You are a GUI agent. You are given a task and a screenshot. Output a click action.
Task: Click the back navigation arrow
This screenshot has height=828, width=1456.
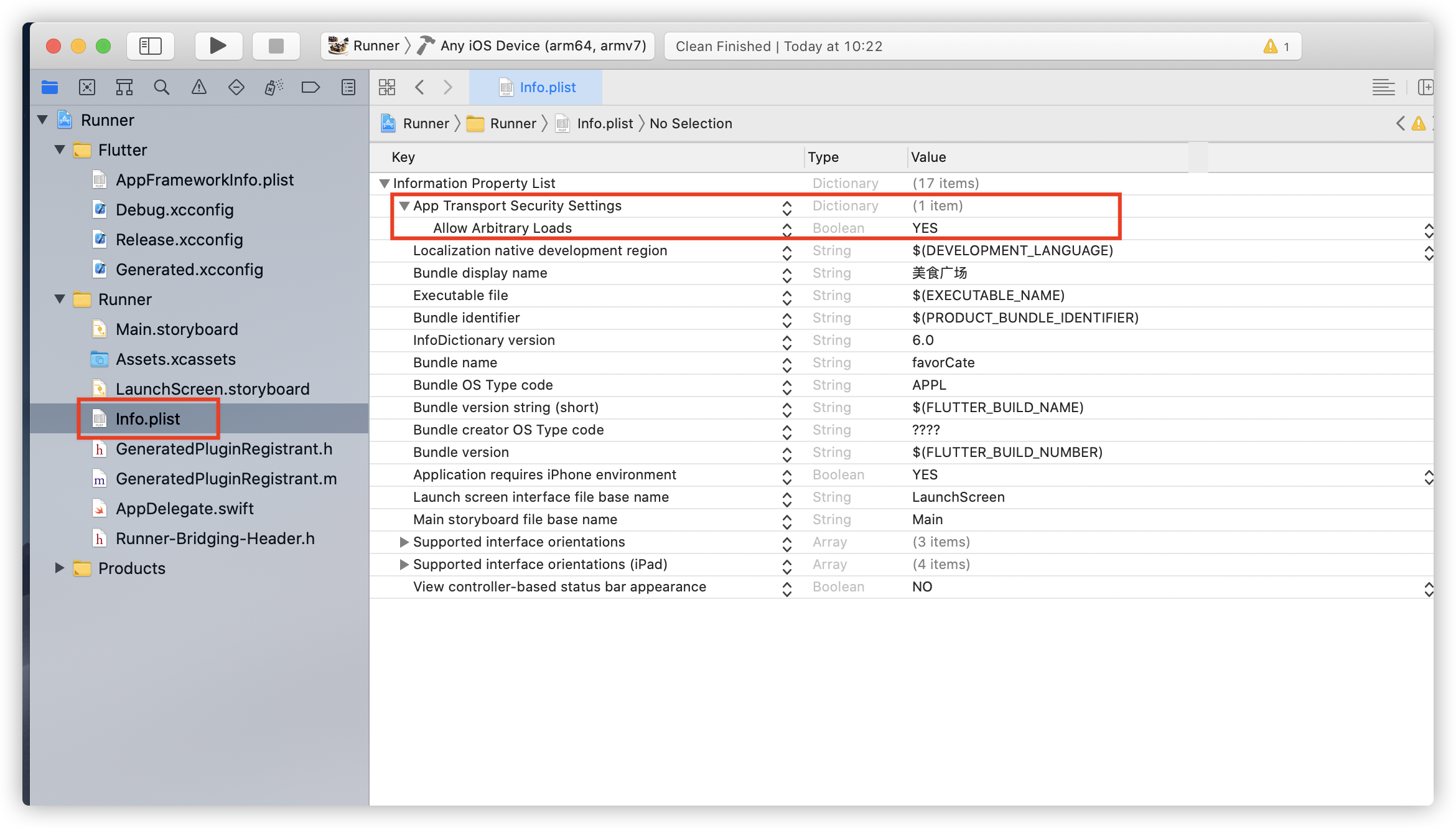419,88
